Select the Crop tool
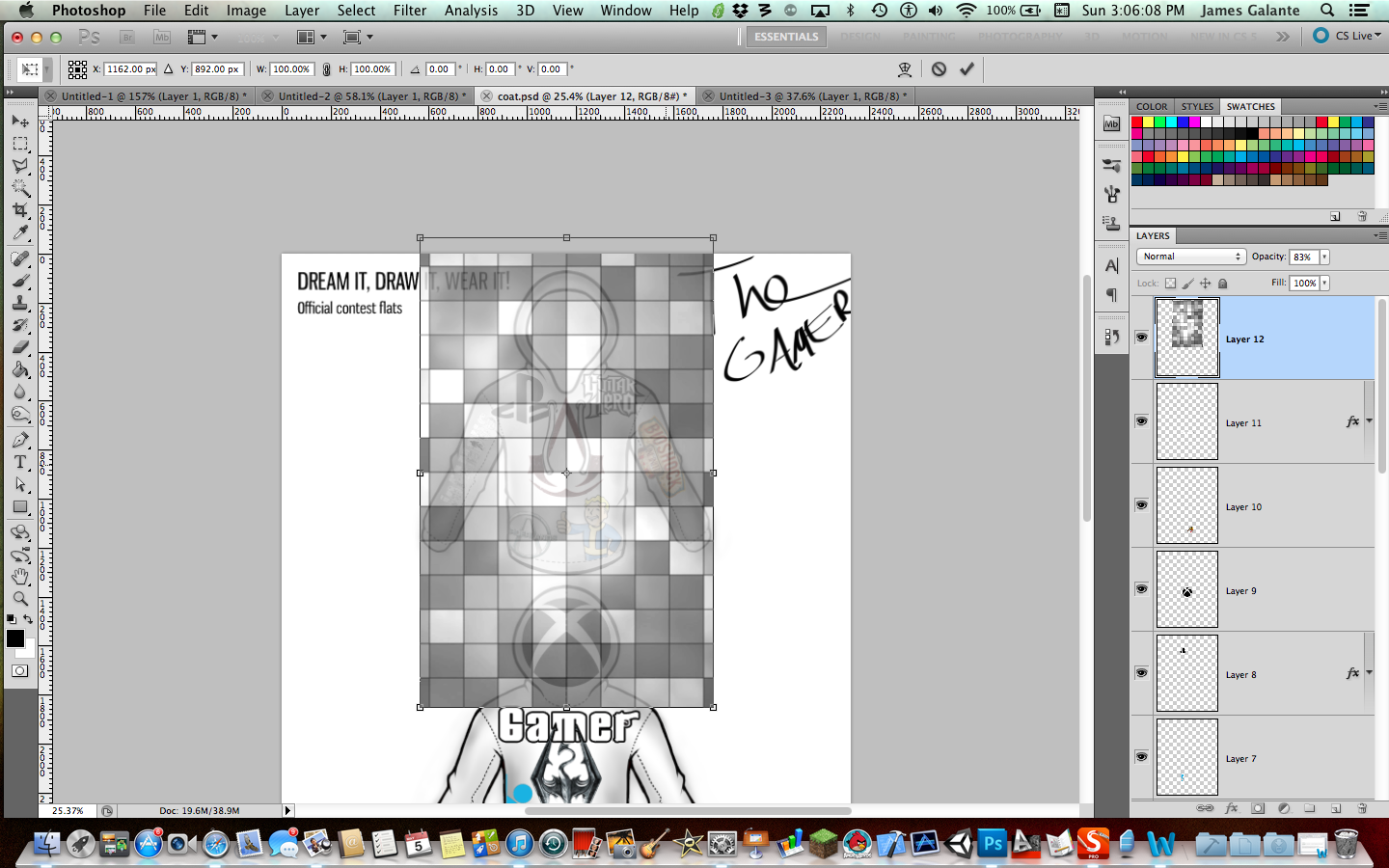 point(20,210)
